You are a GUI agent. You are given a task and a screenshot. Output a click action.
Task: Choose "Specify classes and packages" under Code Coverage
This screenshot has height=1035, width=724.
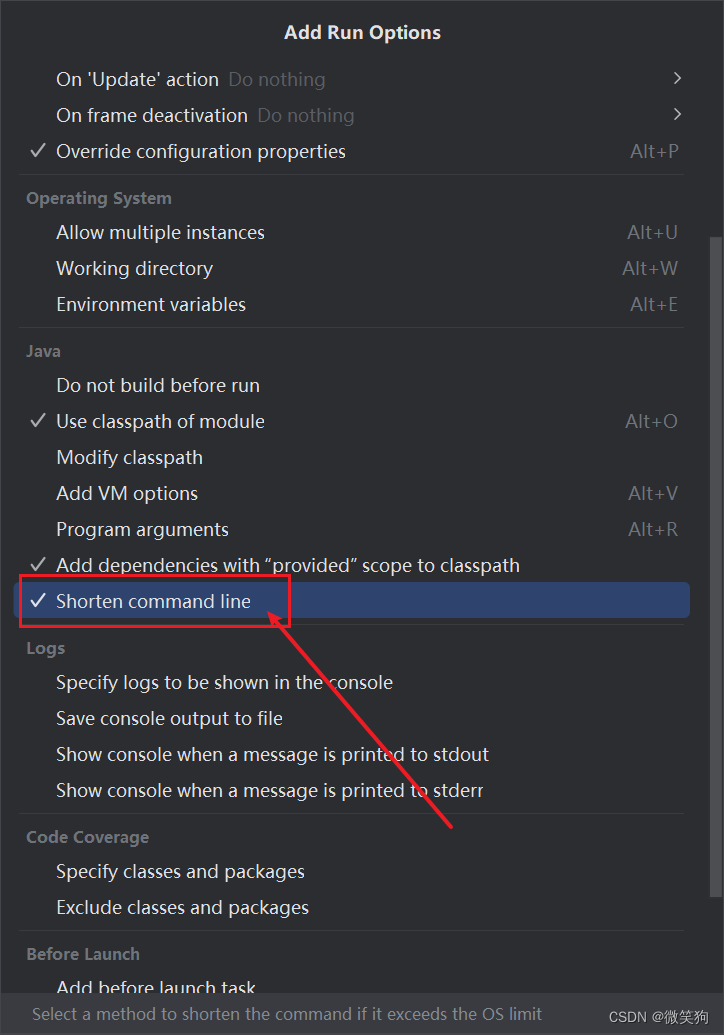(180, 871)
